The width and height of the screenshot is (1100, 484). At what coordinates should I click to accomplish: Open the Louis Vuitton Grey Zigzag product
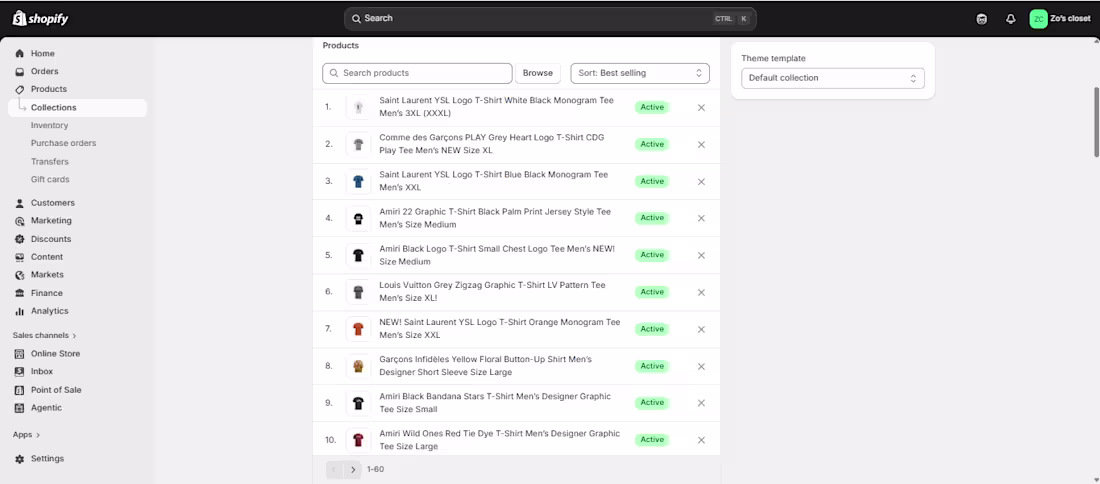point(492,292)
